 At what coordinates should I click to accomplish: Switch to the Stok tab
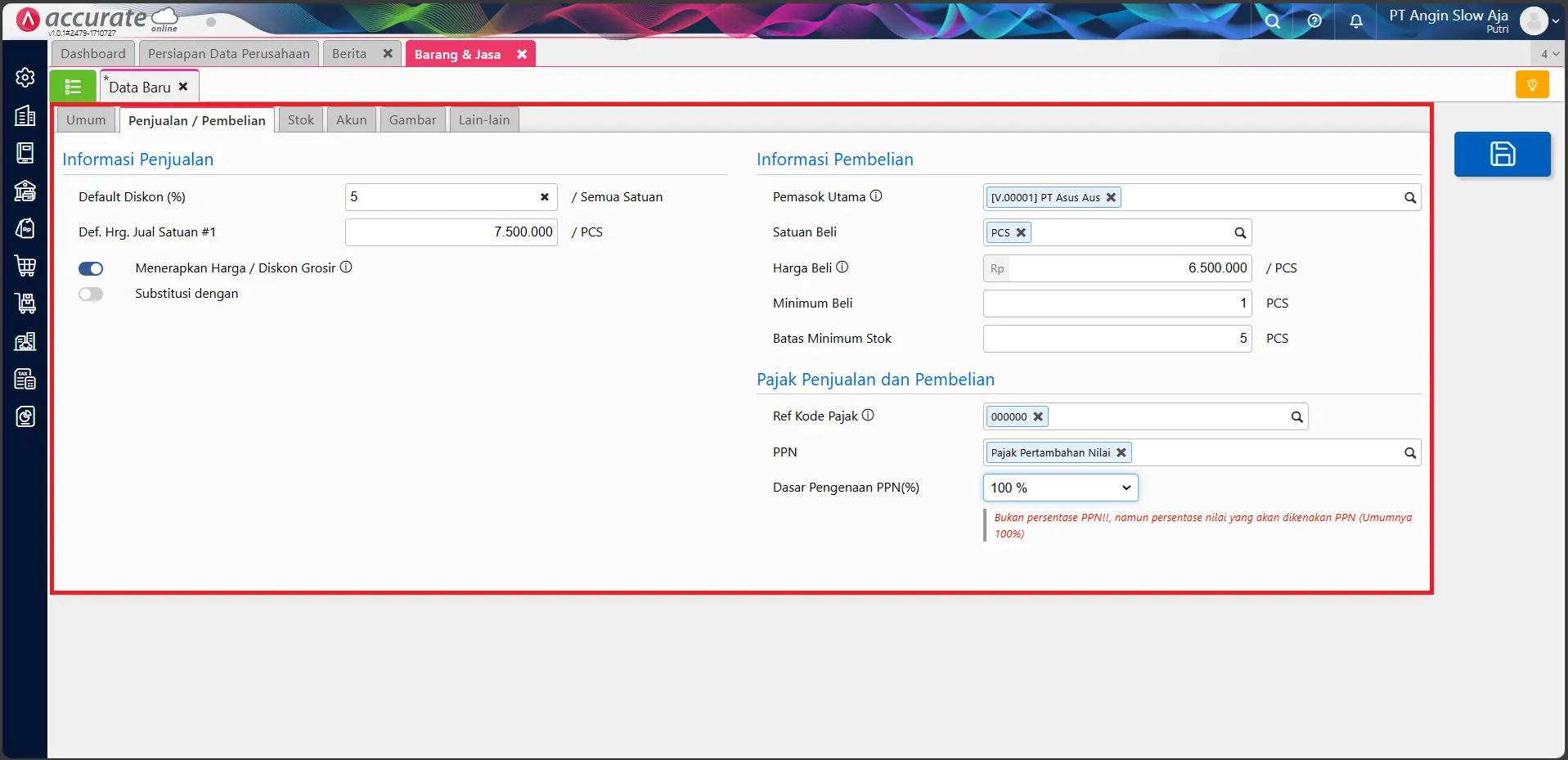point(301,120)
